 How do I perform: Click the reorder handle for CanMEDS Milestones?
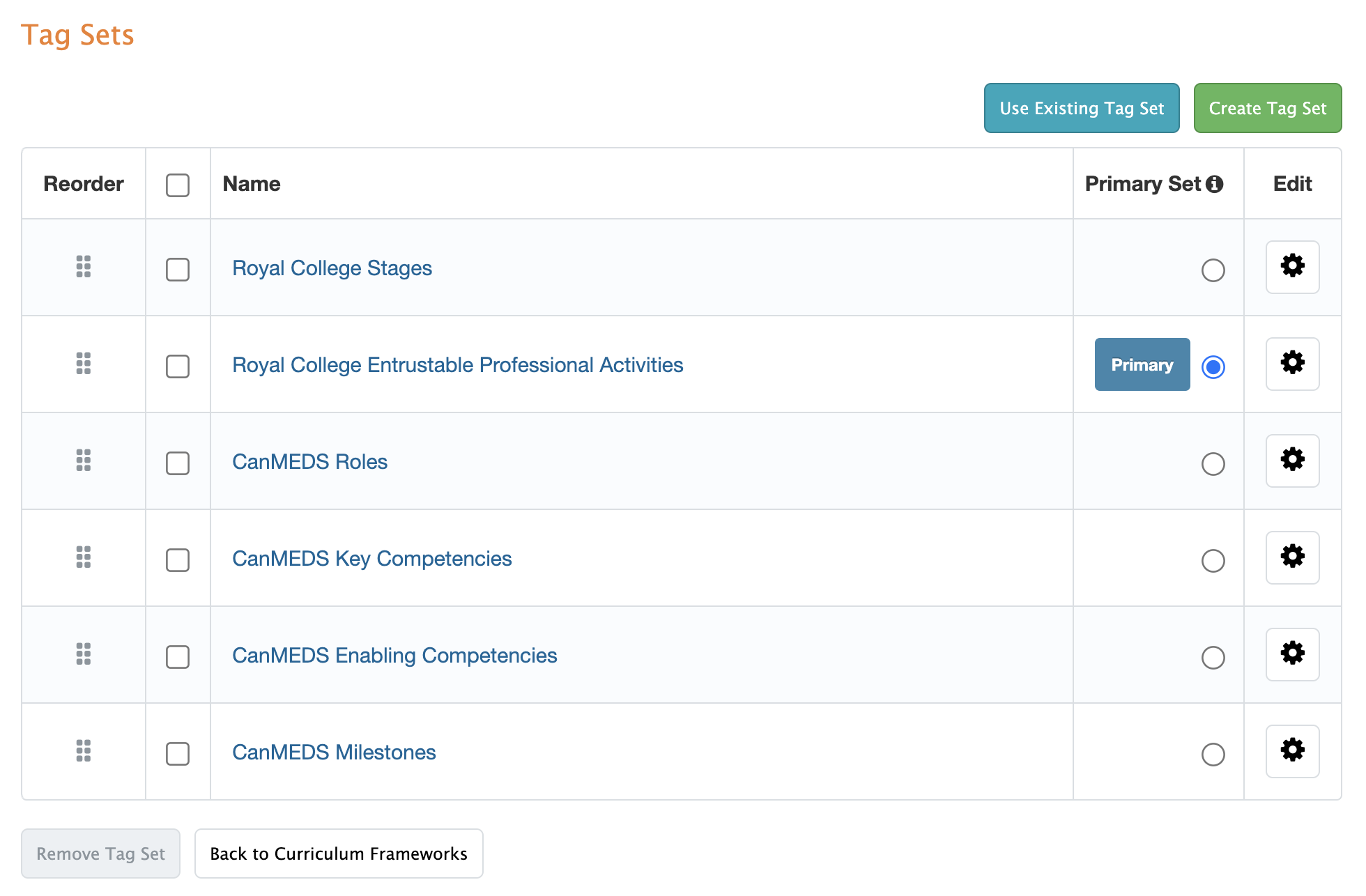pos(83,751)
